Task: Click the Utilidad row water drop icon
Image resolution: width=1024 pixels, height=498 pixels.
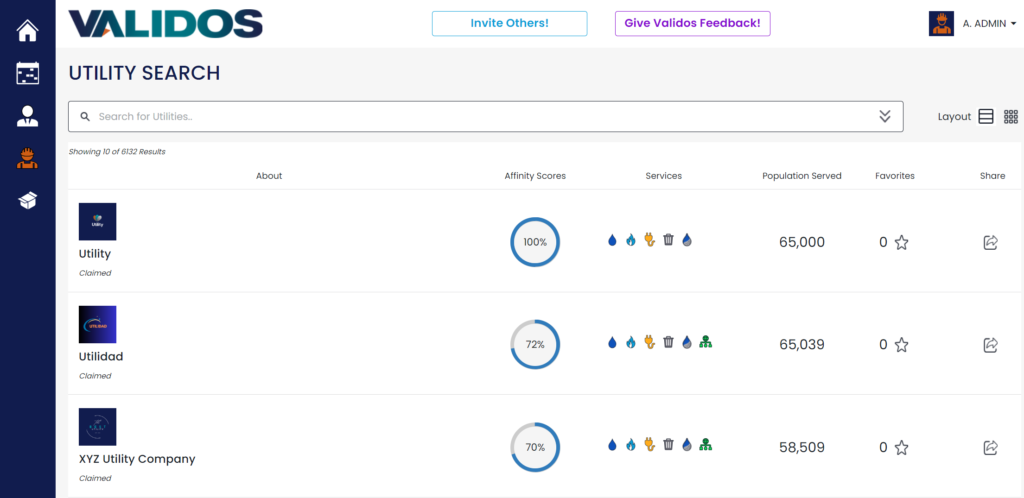Action: coord(612,342)
